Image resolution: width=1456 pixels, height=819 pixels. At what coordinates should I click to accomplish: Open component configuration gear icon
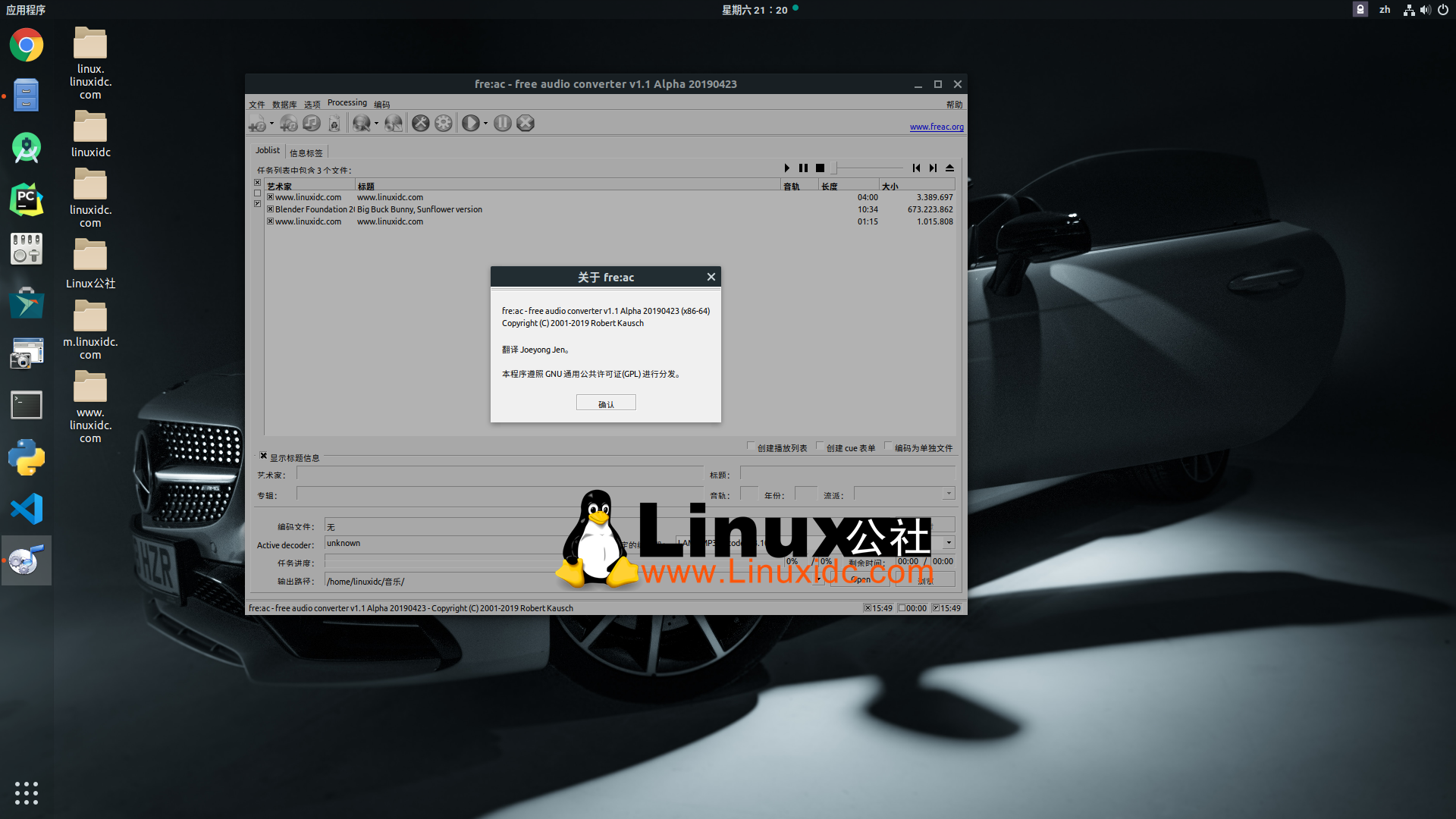point(444,123)
